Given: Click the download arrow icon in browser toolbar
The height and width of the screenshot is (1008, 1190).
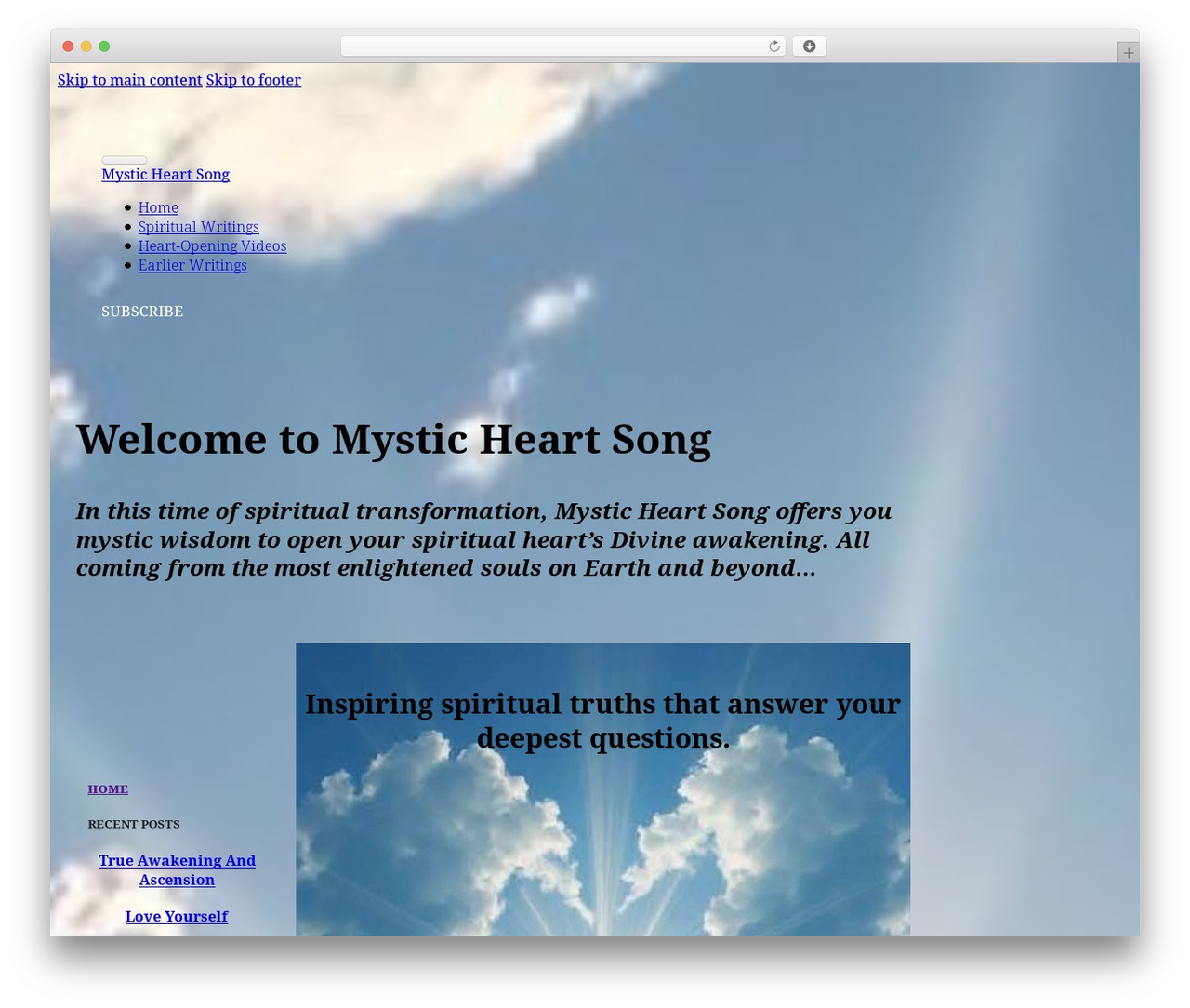Looking at the screenshot, I should coord(809,46).
